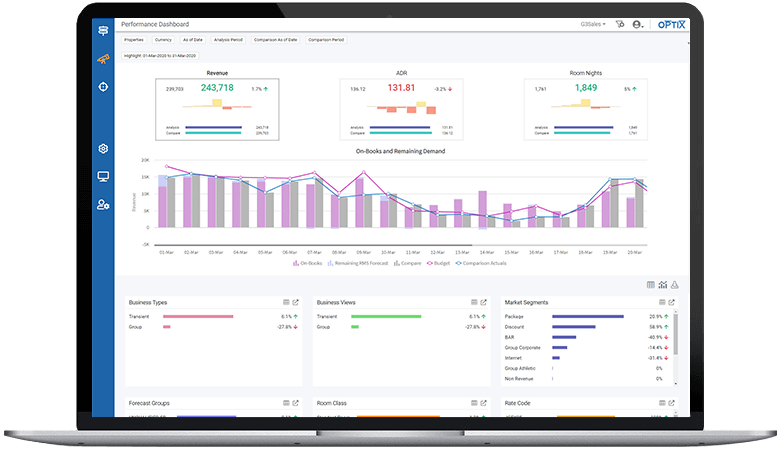The width and height of the screenshot is (784, 456).
Task: Toggle Comparison Actuals legend entry
Action: coord(481,263)
